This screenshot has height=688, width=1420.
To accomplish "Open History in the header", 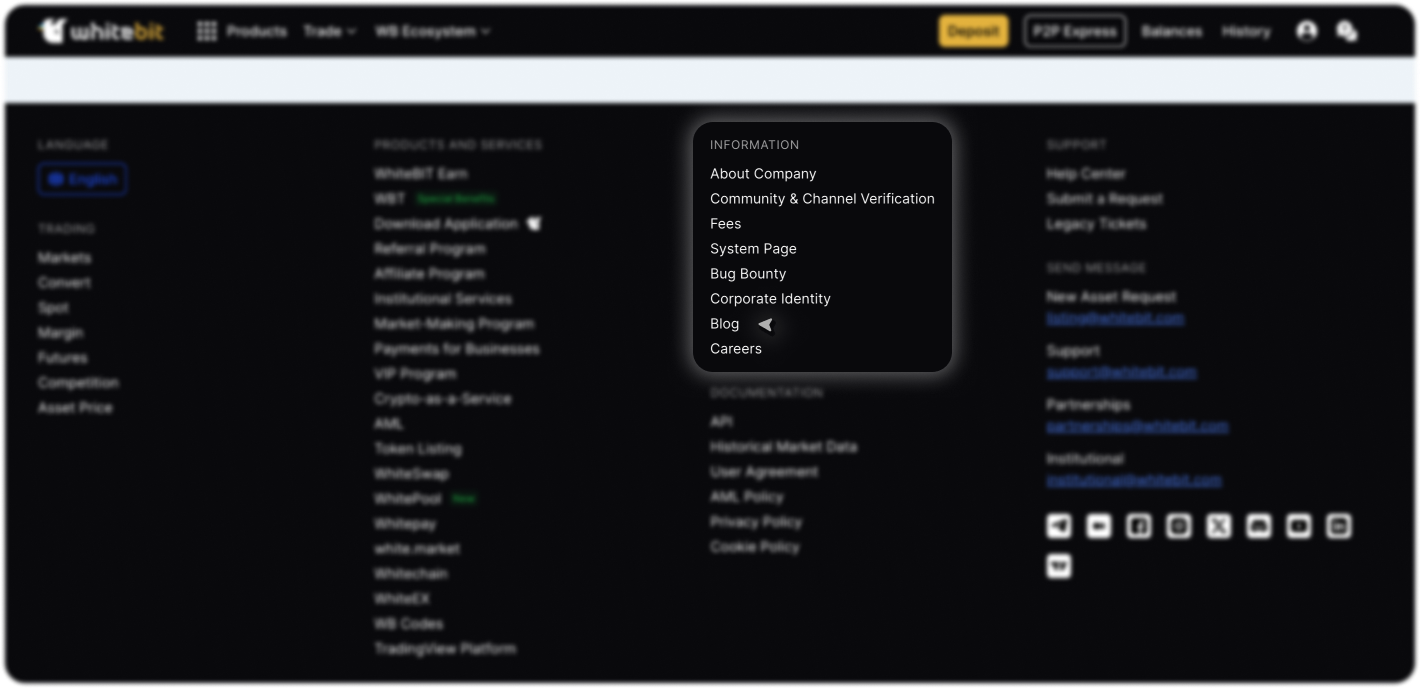I will pyautogui.click(x=1246, y=31).
